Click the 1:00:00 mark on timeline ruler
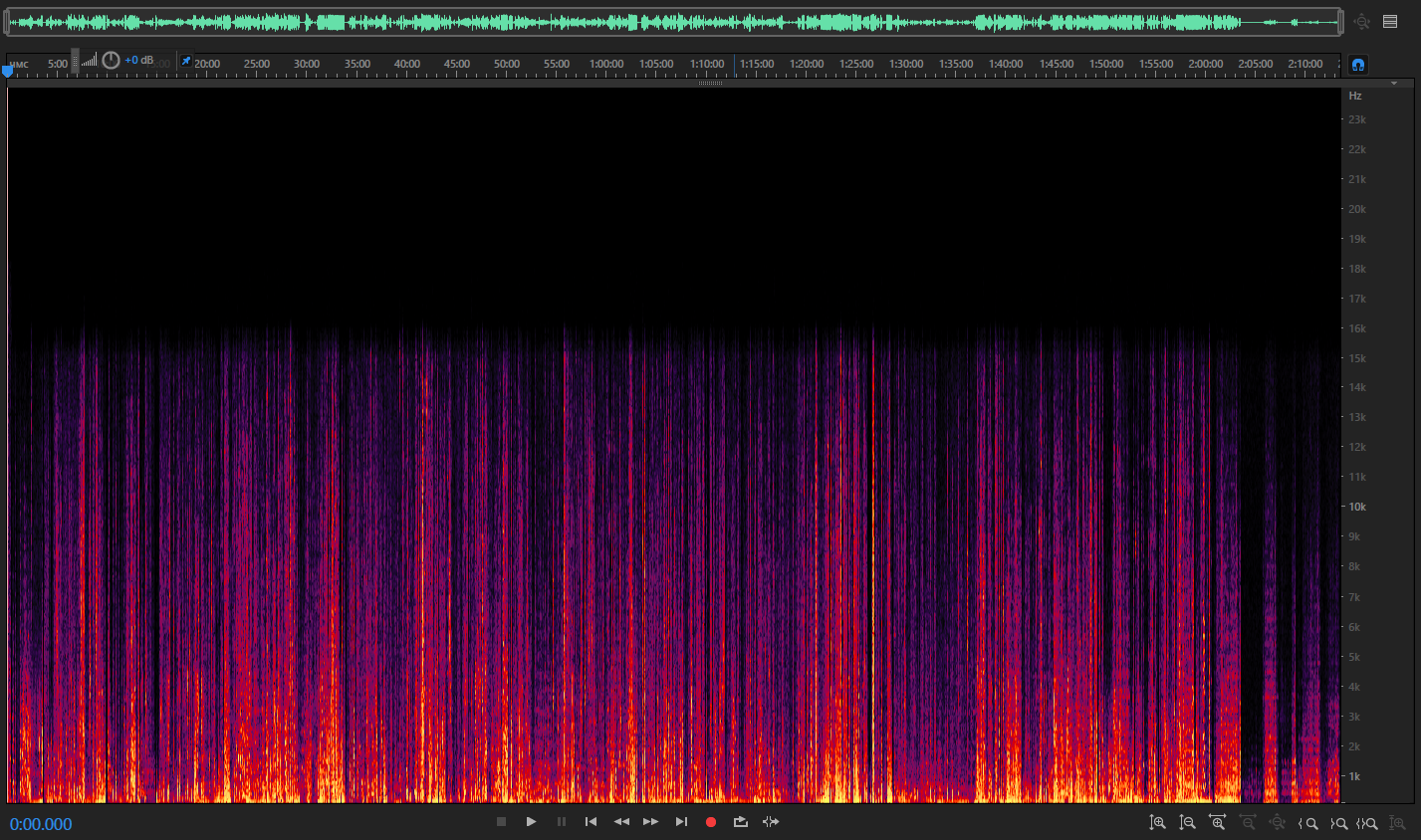 pos(606,64)
